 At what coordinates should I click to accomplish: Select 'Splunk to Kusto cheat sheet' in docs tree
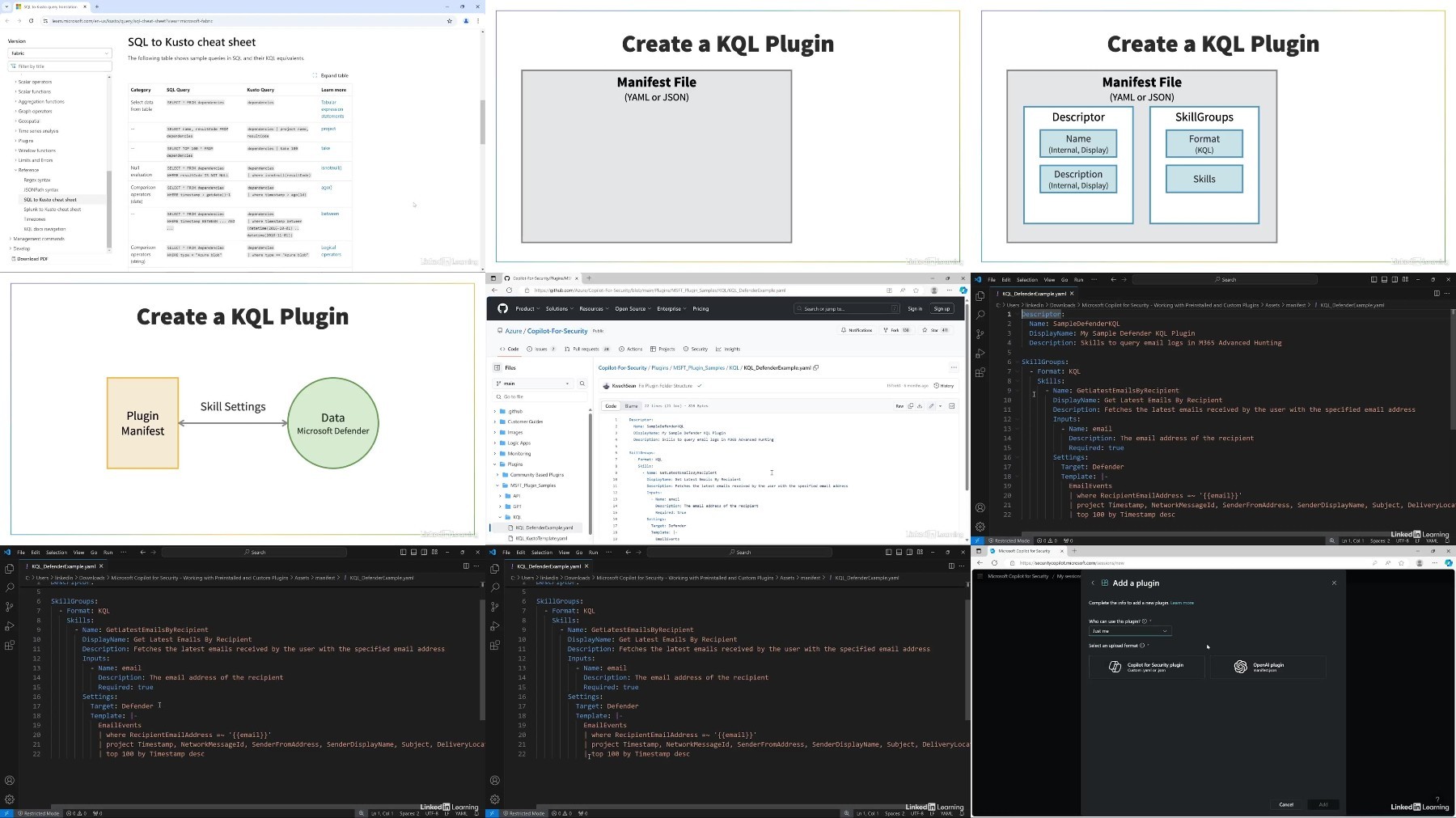[53, 210]
